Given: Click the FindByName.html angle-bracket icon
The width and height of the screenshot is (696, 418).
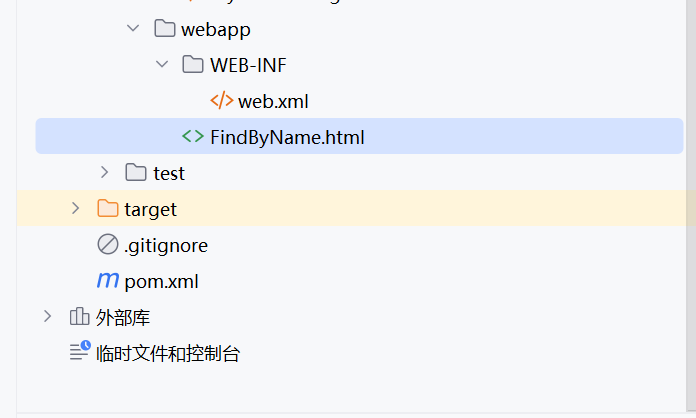Looking at the screenshot, I should coord(193,137).
